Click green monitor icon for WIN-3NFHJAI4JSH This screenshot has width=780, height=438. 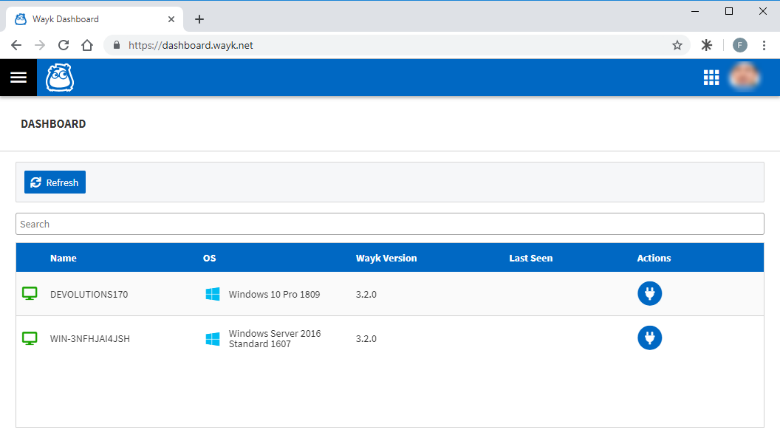point(30,338)
